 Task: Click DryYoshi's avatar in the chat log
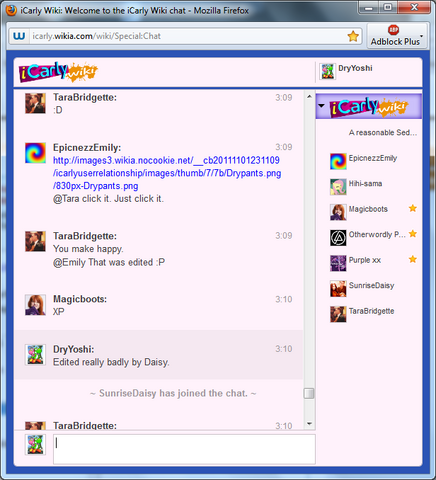(35, 355)
